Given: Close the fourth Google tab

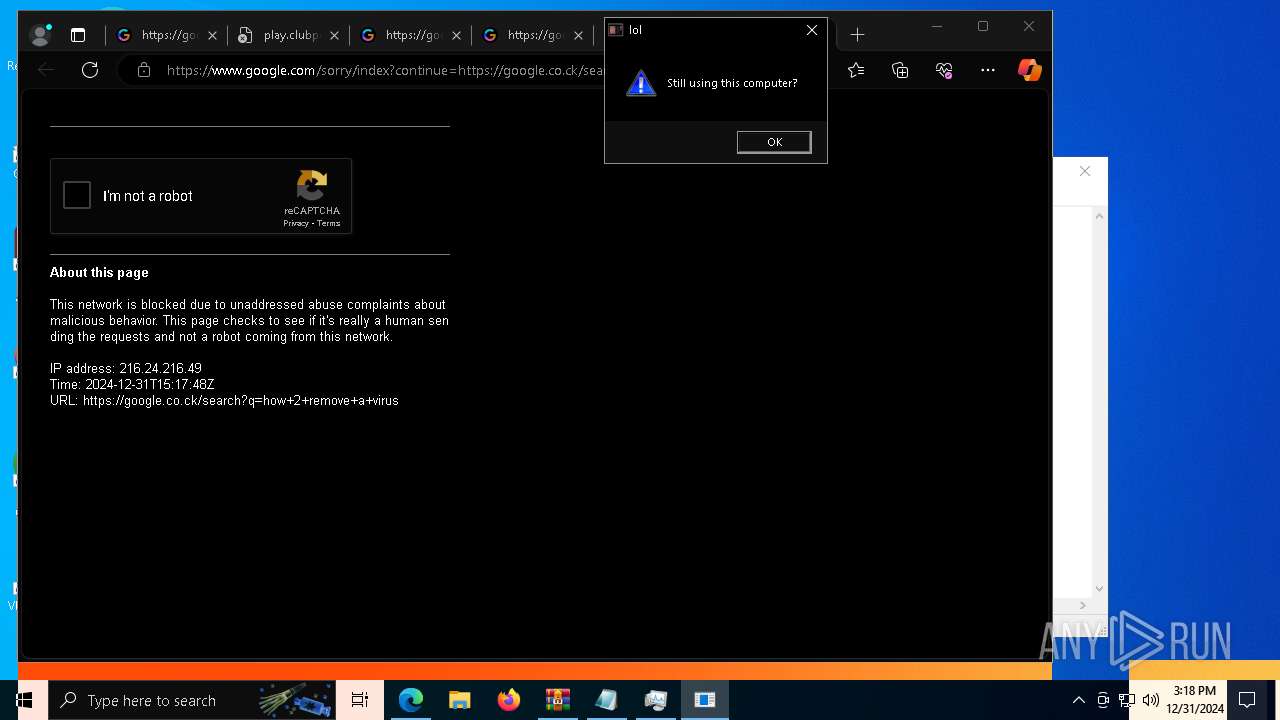Looking at the screenshot, I should point(578,35).
